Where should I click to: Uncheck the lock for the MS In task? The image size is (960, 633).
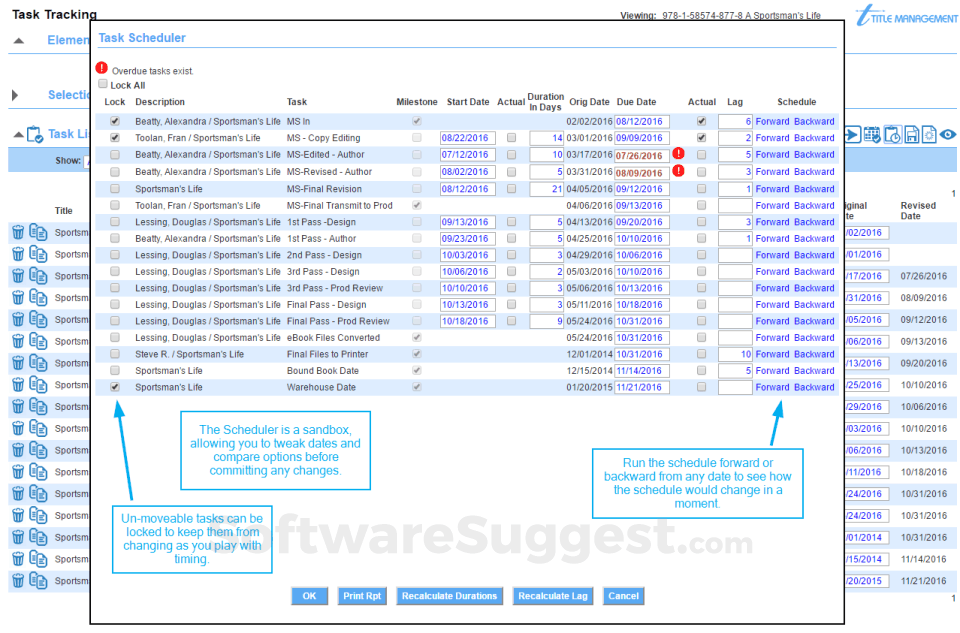113,121
